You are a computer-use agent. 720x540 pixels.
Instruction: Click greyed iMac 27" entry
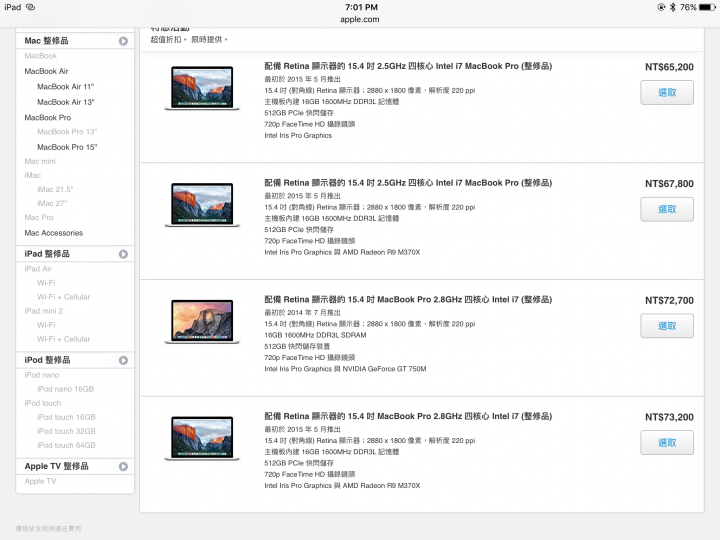[x=52, y=203]
